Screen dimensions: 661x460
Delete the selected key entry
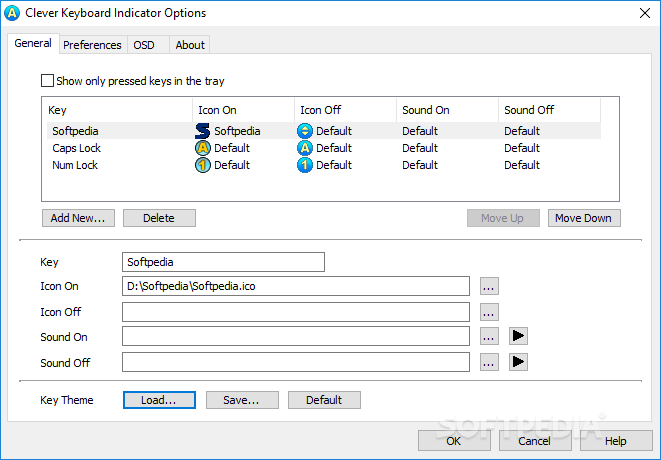pos(159,218)
